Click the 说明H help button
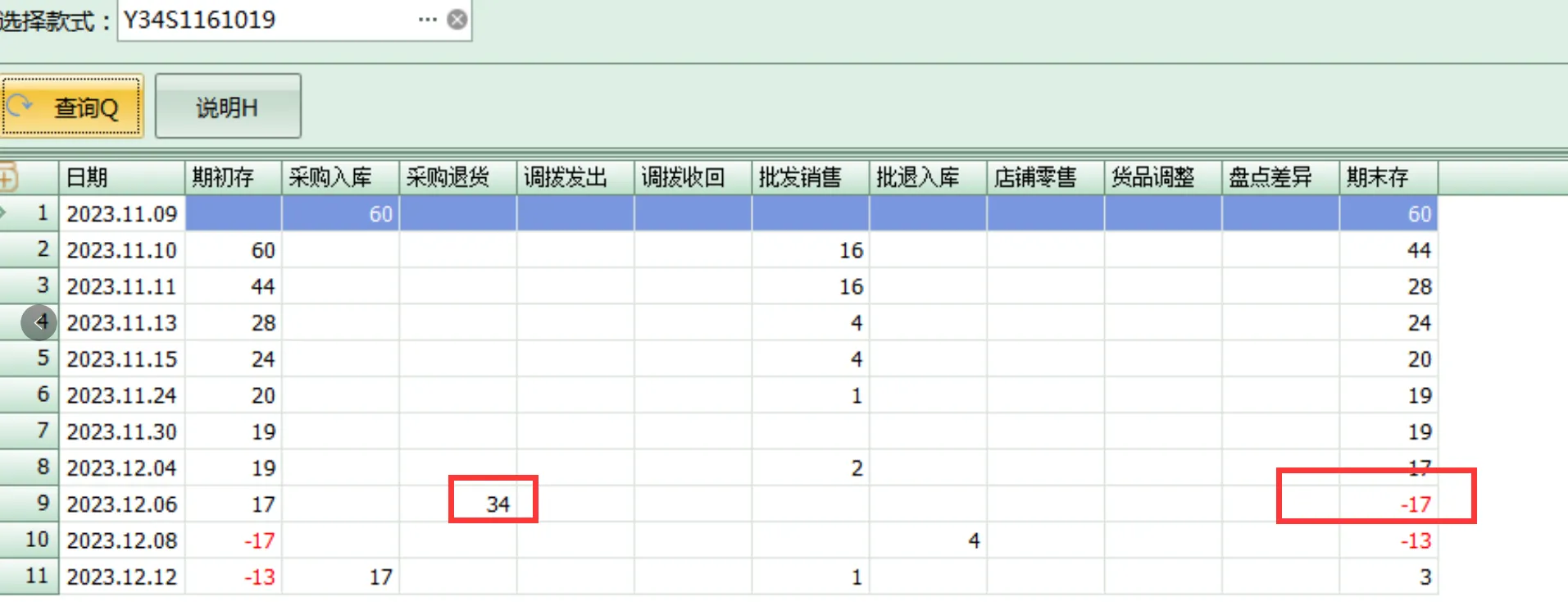This screenshot has height=602, width=1568. (x=228, y=107)
